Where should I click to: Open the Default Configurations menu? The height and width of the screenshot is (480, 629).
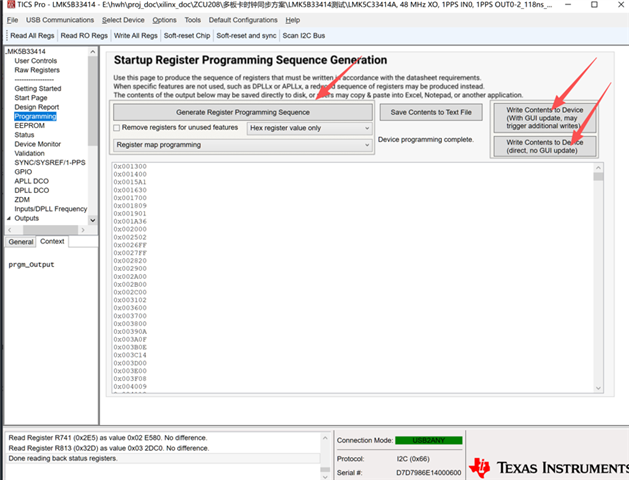click(243, 20)
